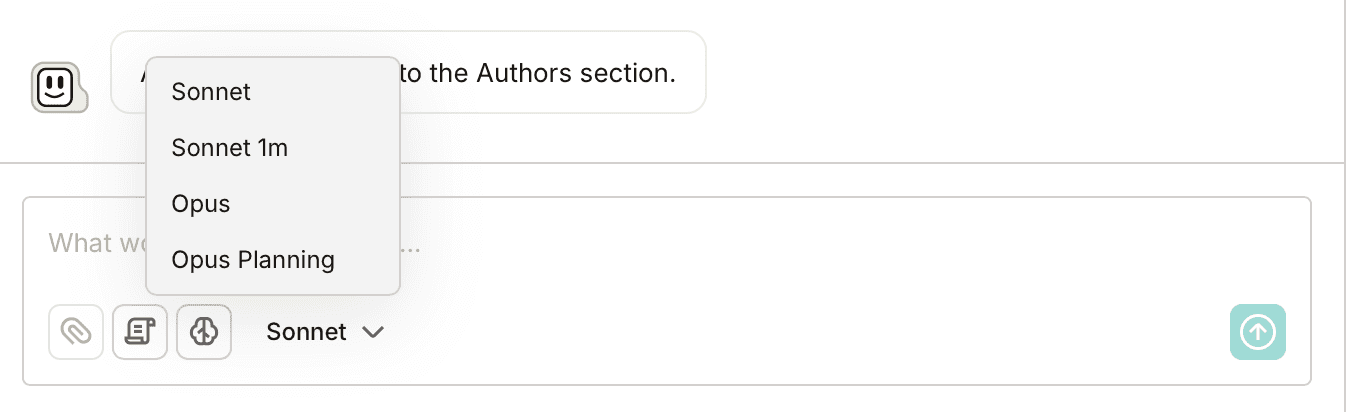Screen dimensions: 1346x412
Task: Pick Opus from the model list
Action: 201,204
